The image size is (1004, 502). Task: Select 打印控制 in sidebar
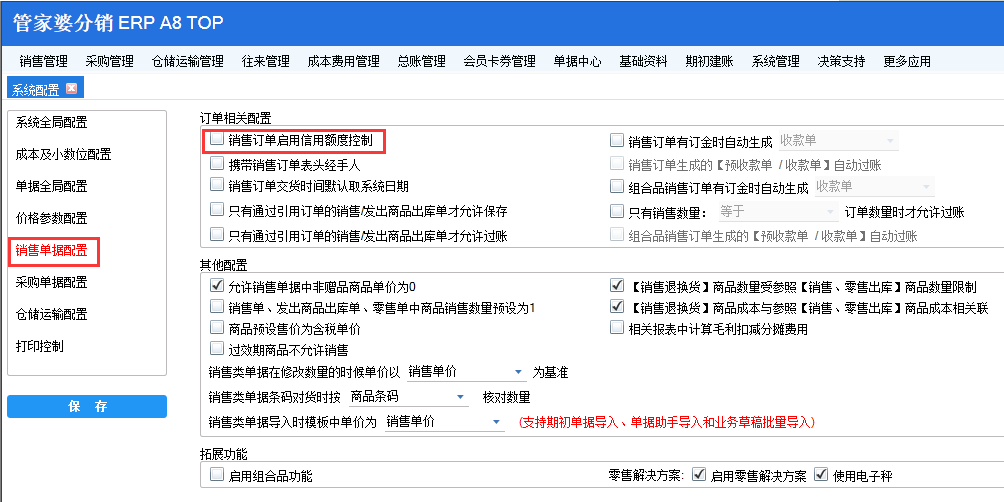tap(40, 346)
